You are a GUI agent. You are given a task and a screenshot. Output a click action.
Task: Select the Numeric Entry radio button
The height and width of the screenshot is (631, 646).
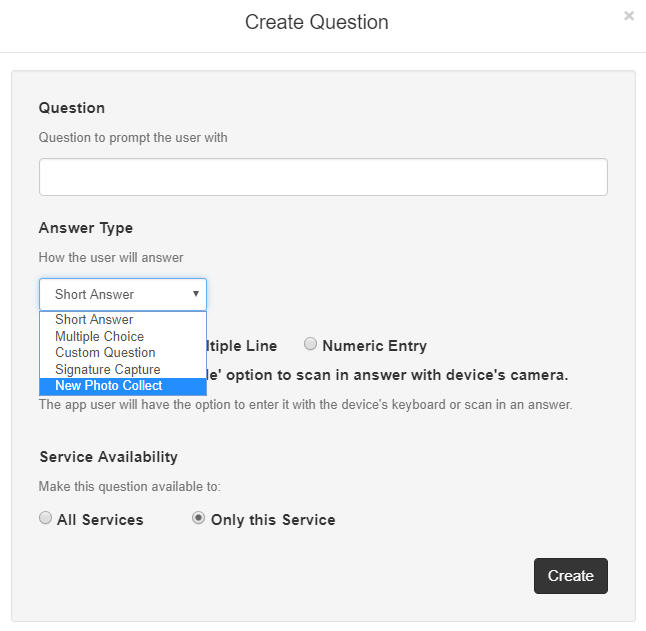(310, 344)
